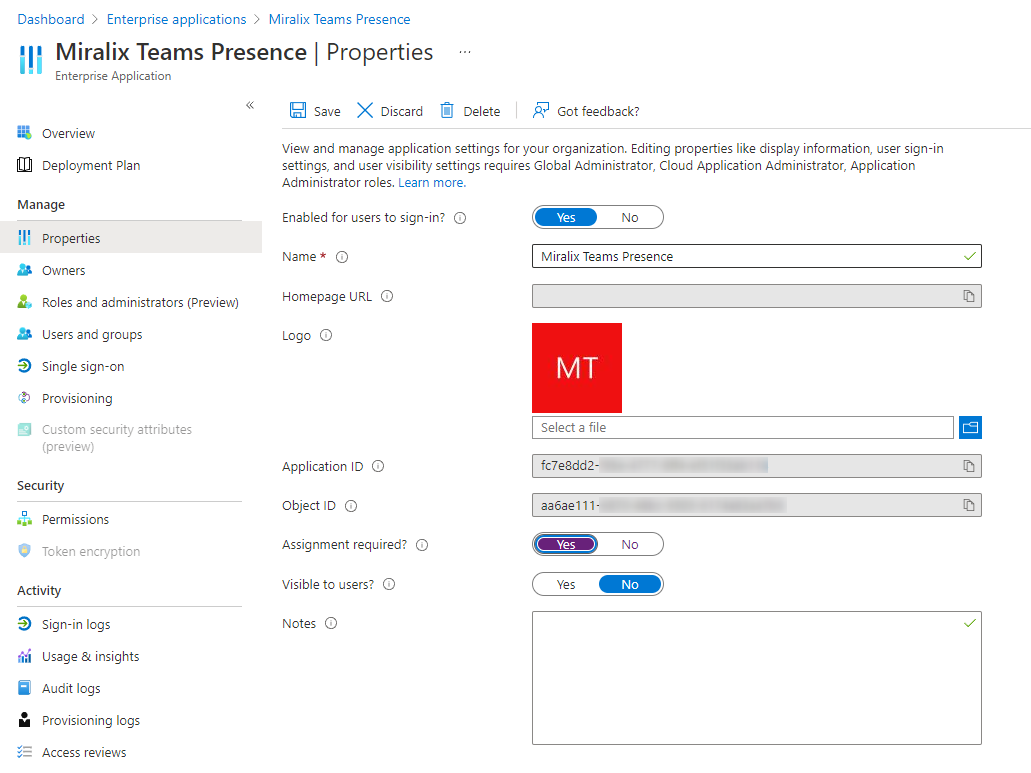Copy the Homepage URL with copy icon
Image resolution: width=1031 pixels, height=773 pixels.
[969, 296]
